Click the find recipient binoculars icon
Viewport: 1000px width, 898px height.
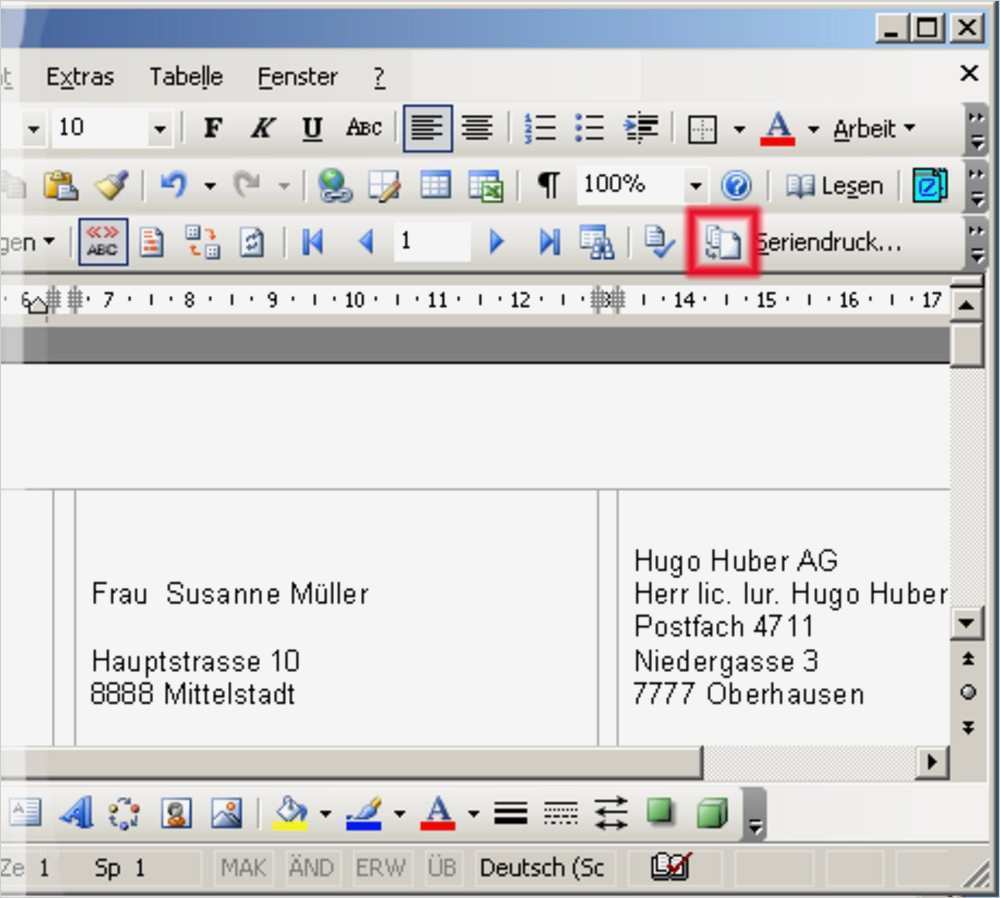pos(597,241)
